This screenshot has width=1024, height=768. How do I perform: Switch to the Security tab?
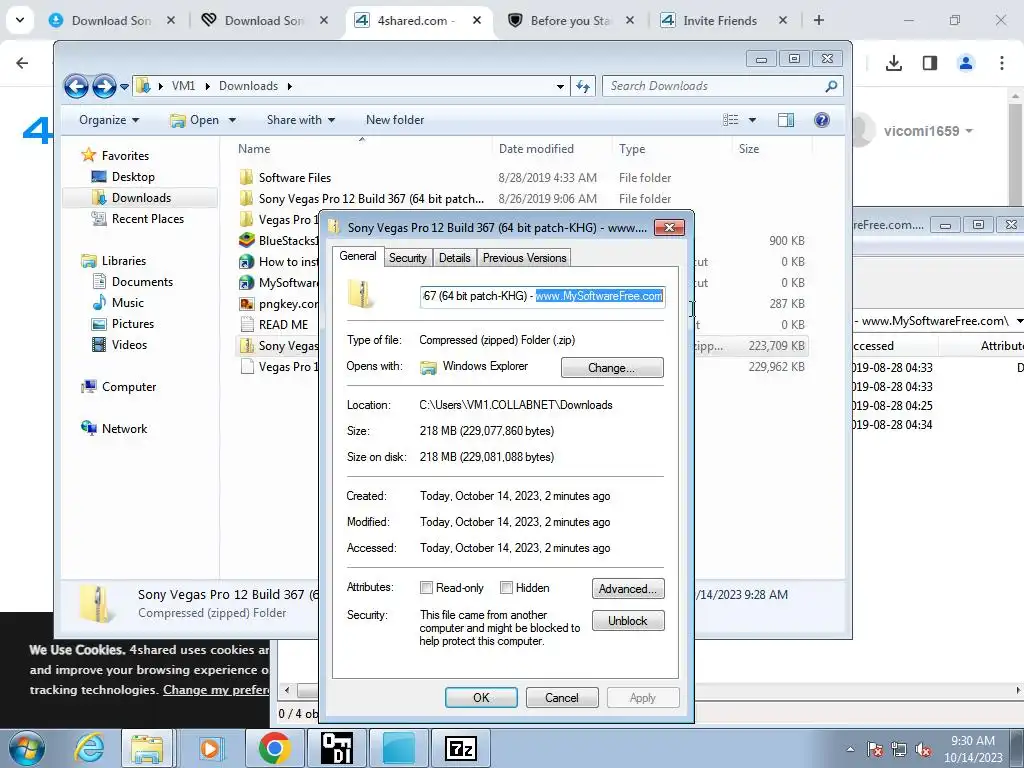coord(408,258)
